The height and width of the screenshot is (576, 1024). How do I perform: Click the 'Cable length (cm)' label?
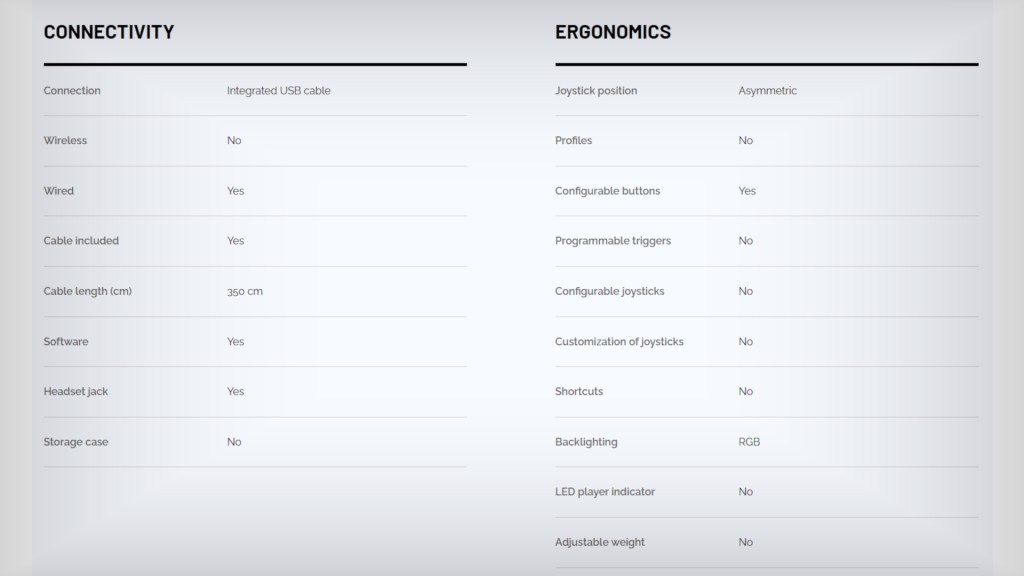pos(87,291)
